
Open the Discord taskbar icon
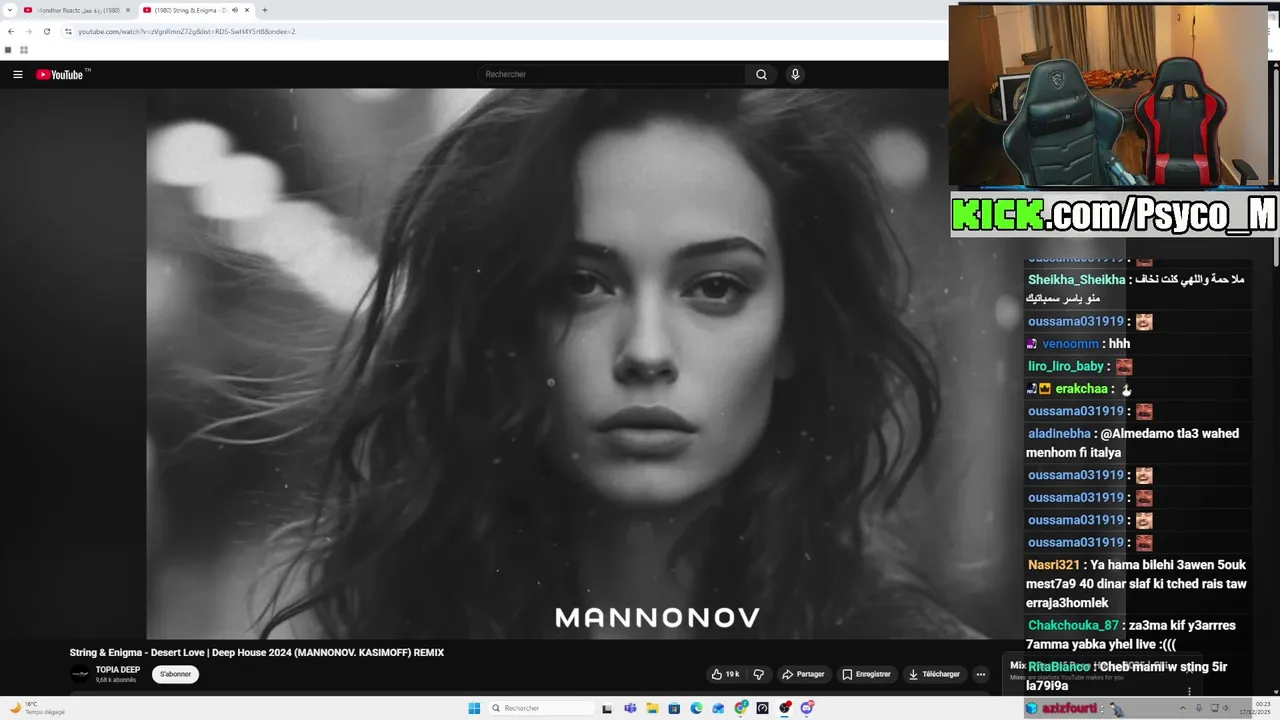pyautogui.click(x=807, y=708)
